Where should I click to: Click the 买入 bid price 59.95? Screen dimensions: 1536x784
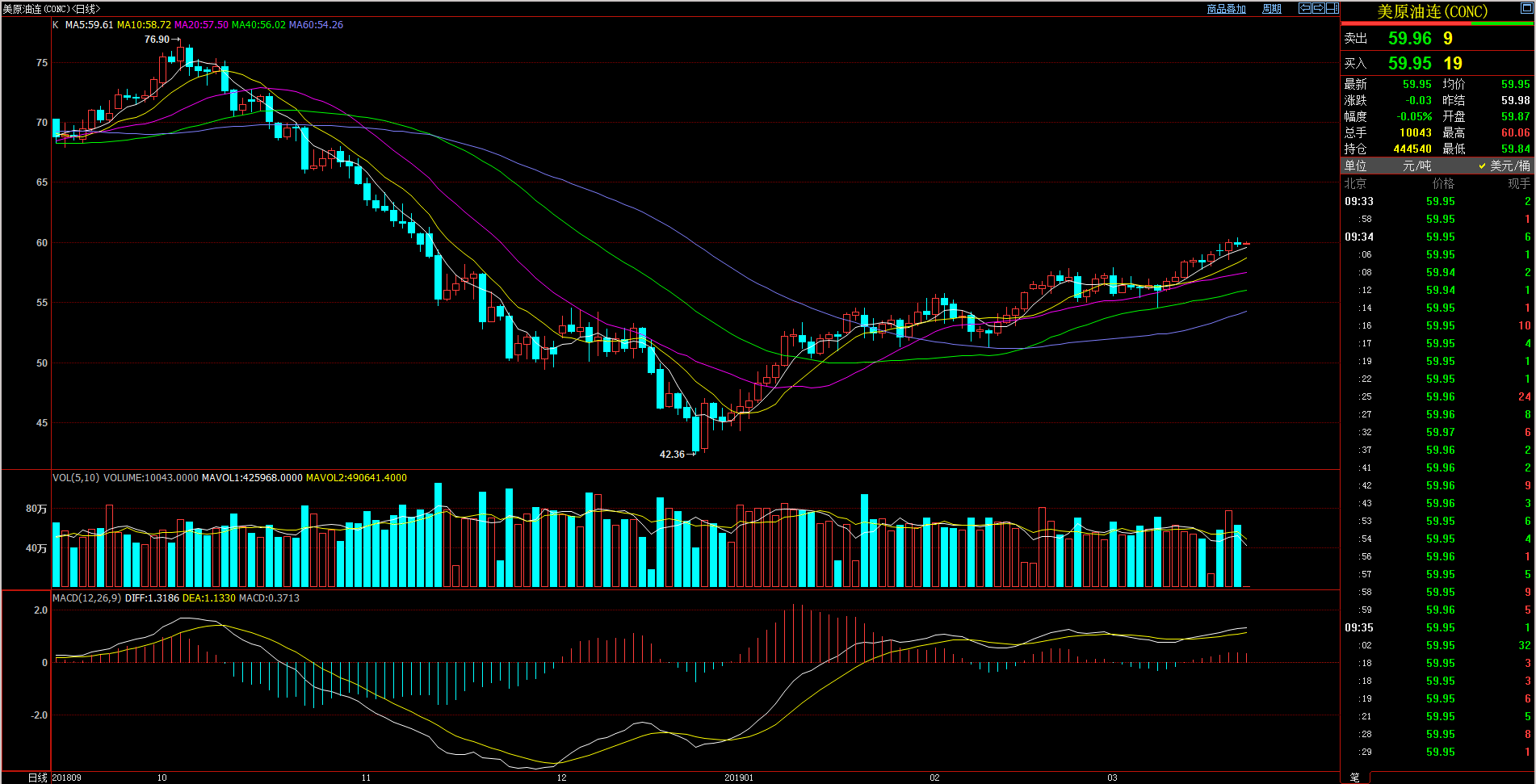point(1409,64)
